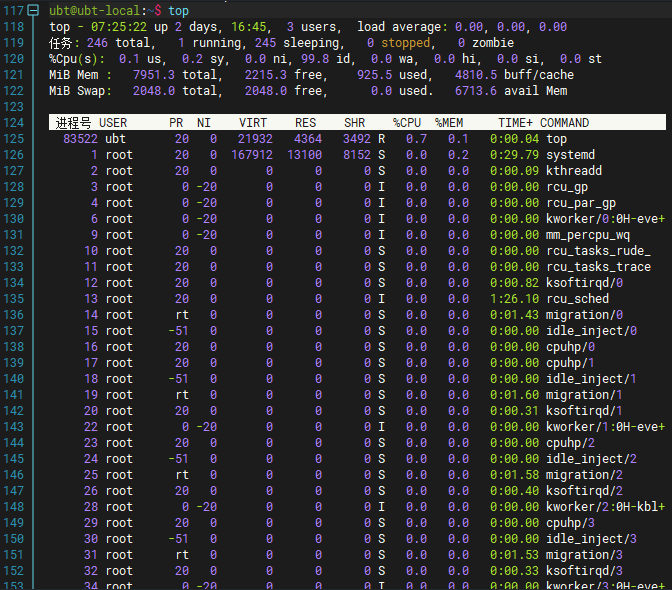The width and height of the screenshot is (672, 590).
Task: Select 'cpuhp/2' command name
Action: [x=570, y=443]
